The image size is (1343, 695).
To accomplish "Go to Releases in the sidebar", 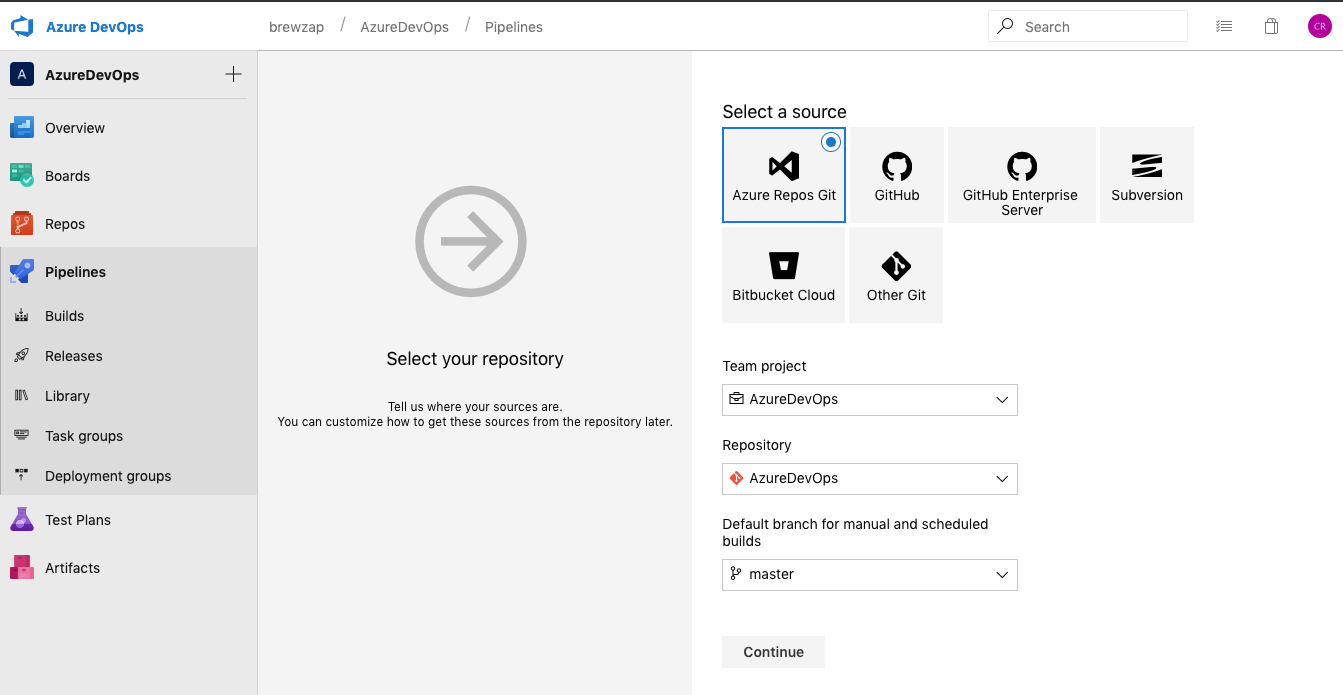I will click(74, 356).
